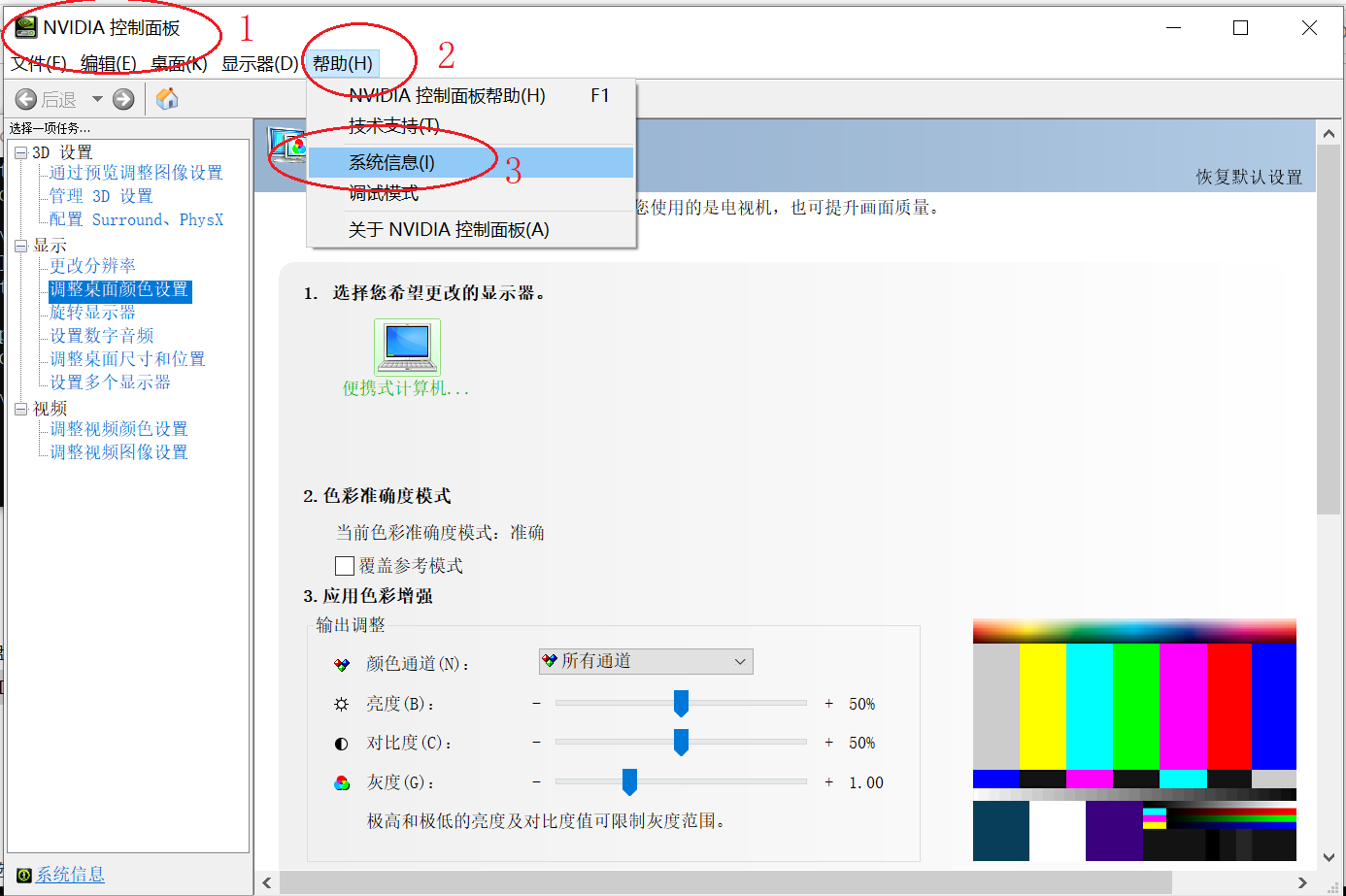Image resolution: width=1346 pixels, height=896 pixels.
Task: Click the contrast half-circle icon beside 对比度
Action: click(x=341, y=743)
